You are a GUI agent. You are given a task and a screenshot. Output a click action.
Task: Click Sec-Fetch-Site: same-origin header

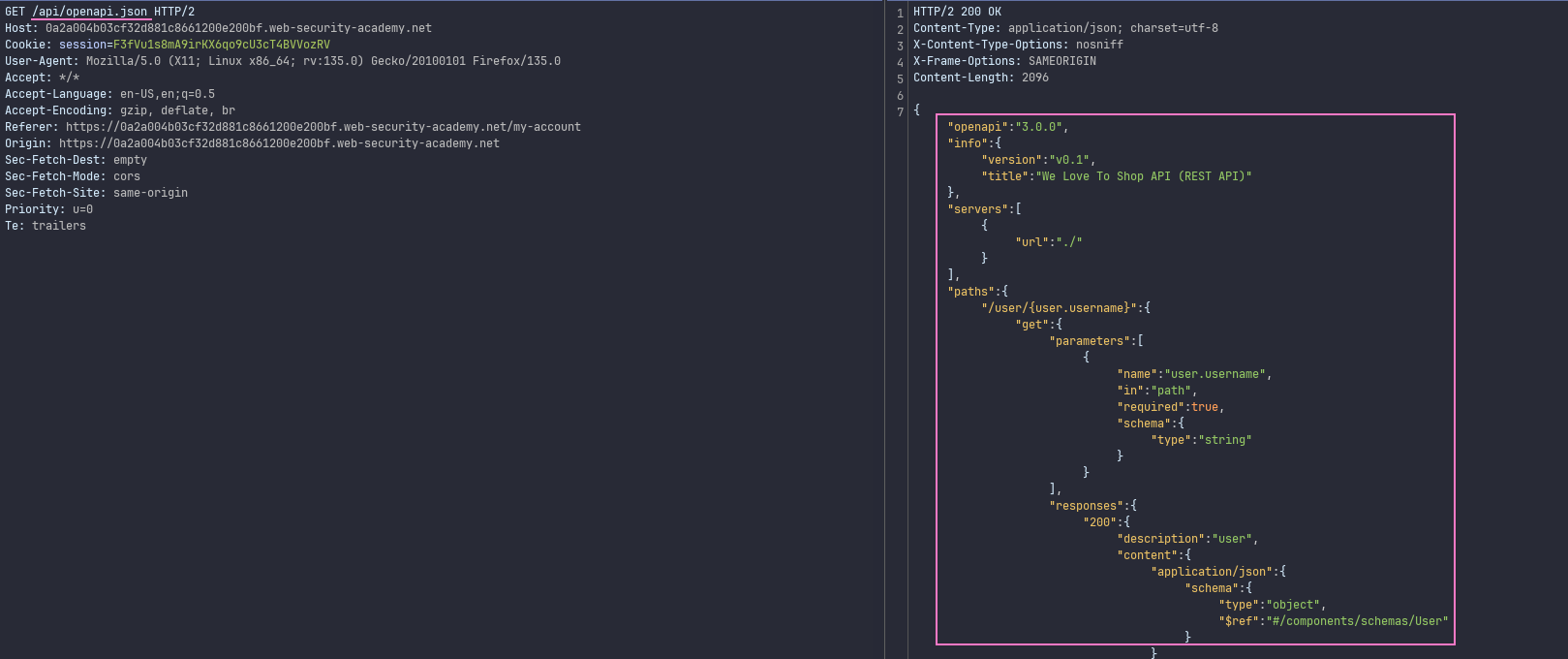[96, 193]
